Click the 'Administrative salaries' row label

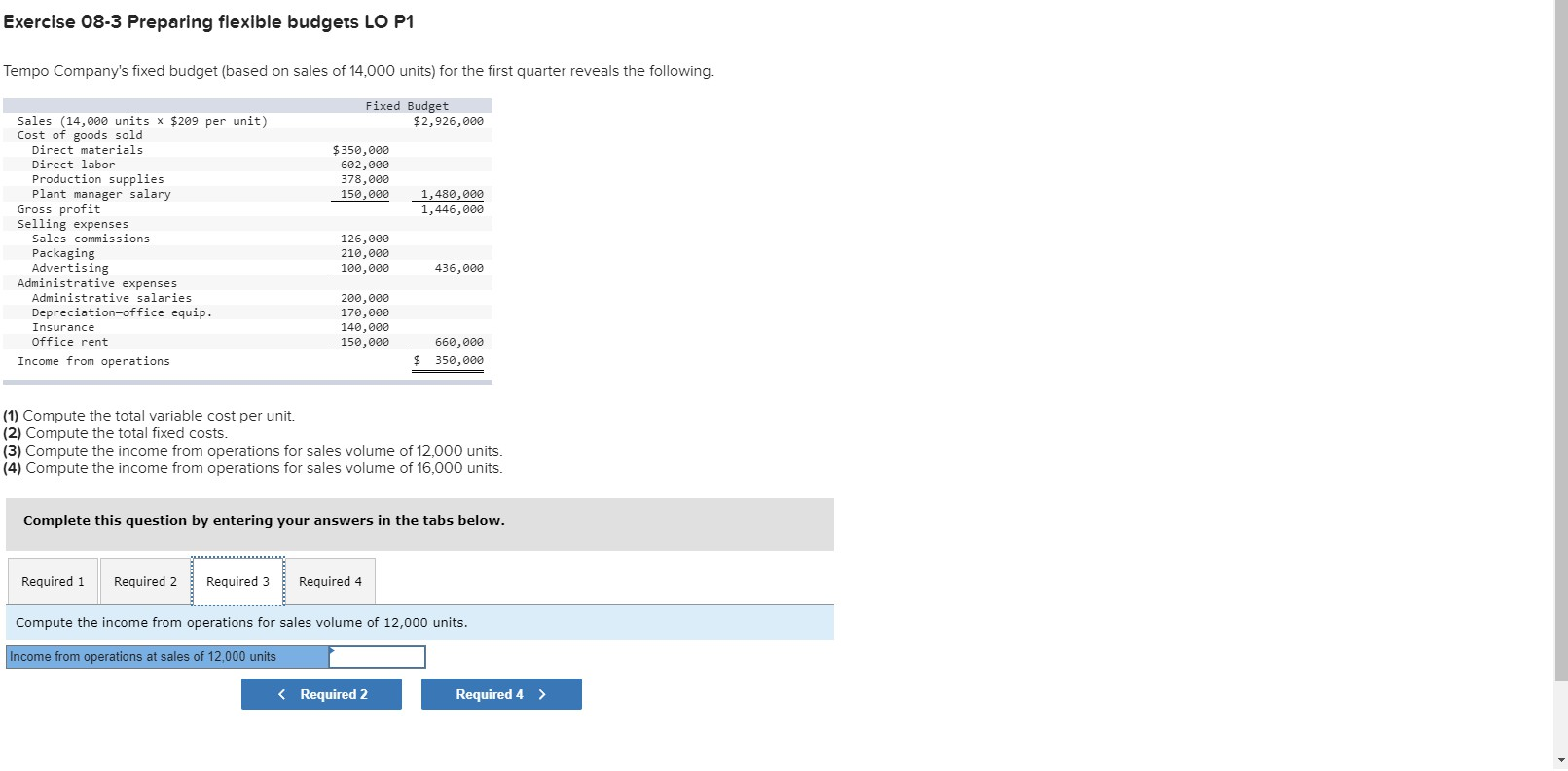112,298
